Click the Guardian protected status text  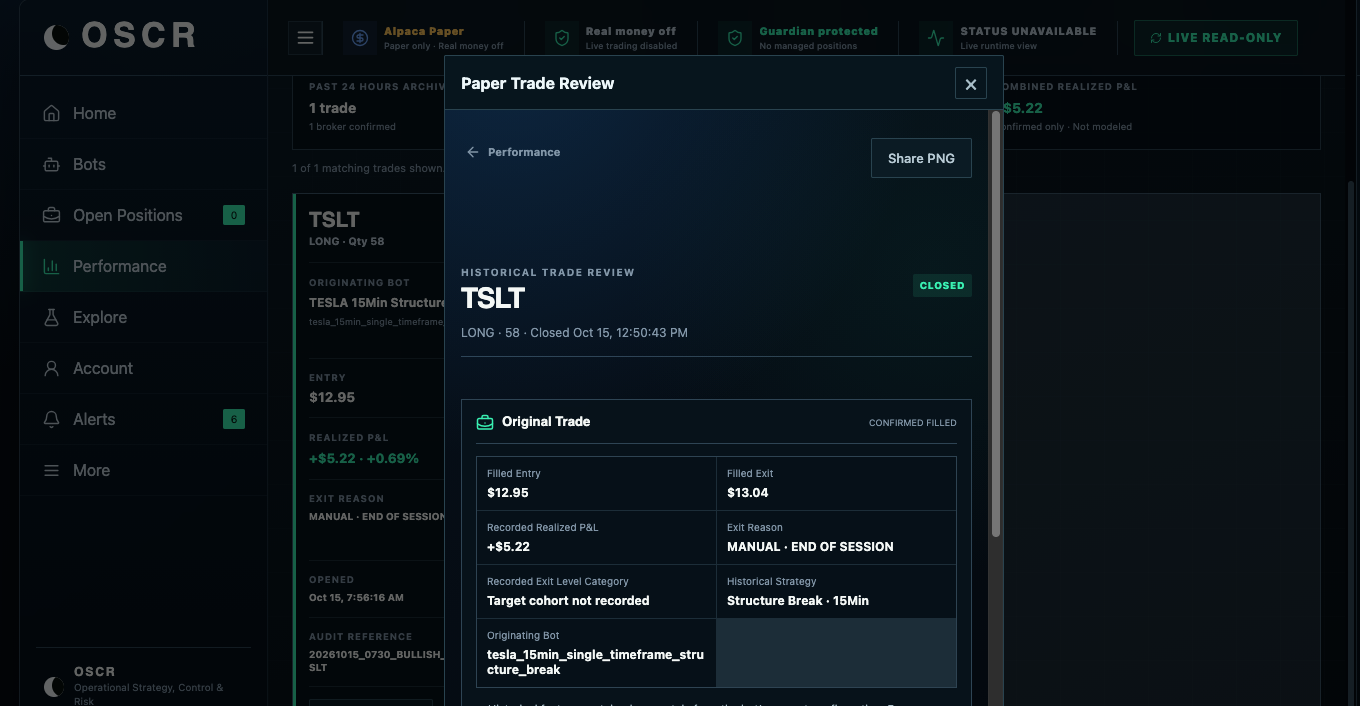coord(818,31)
